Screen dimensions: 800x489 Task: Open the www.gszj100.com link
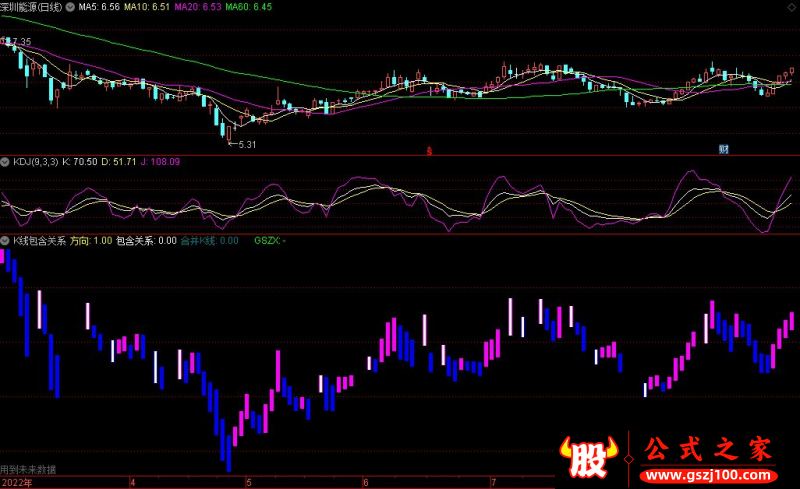click(x=709, y=476)
